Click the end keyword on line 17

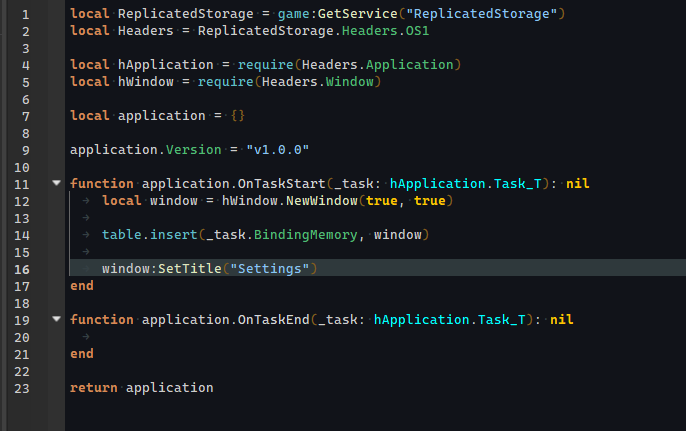click(x=82, y=286)
